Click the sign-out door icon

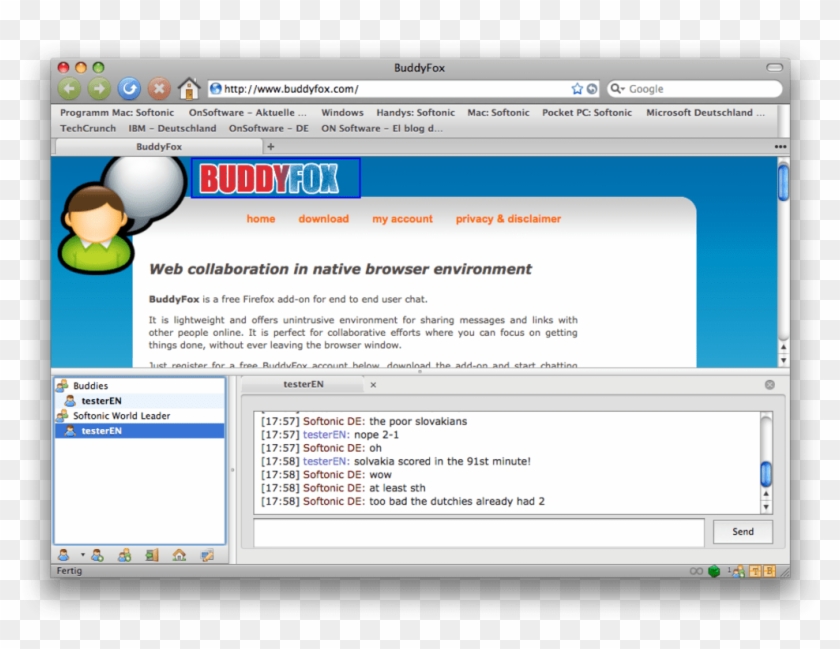(150, 554)
